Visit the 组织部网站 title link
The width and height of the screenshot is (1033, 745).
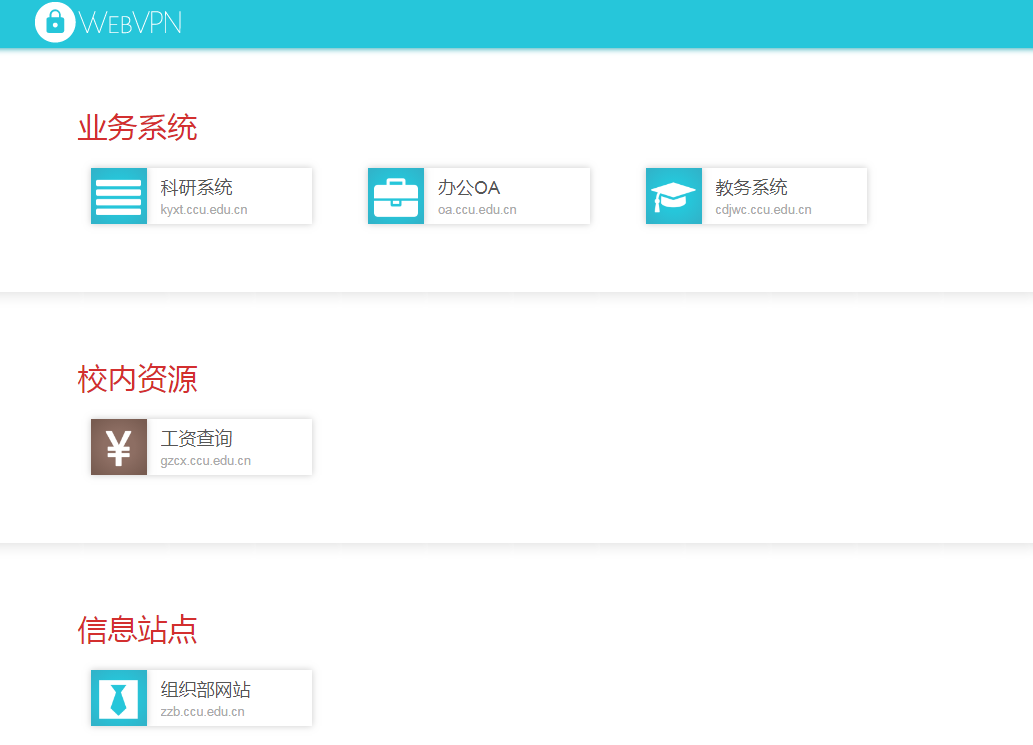point(205,689)
